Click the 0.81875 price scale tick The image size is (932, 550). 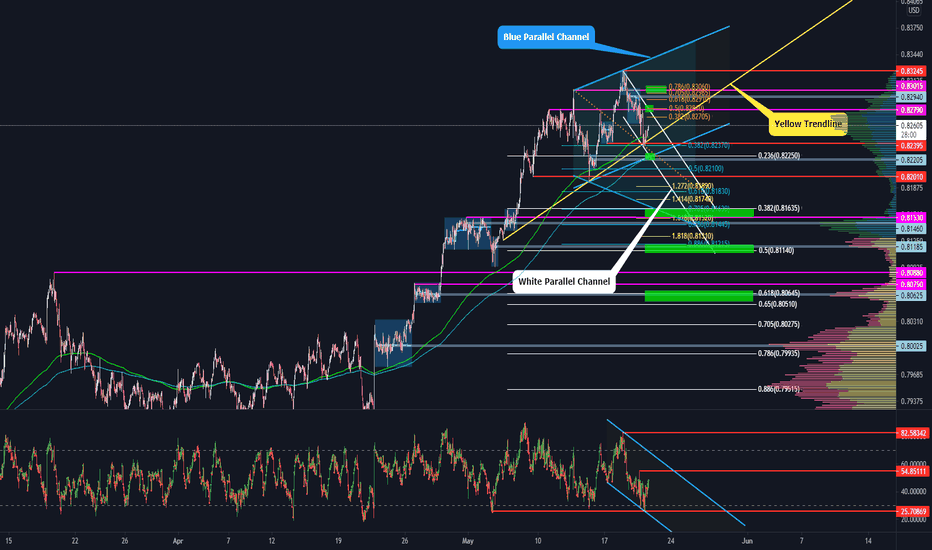(x=912, y=188)
